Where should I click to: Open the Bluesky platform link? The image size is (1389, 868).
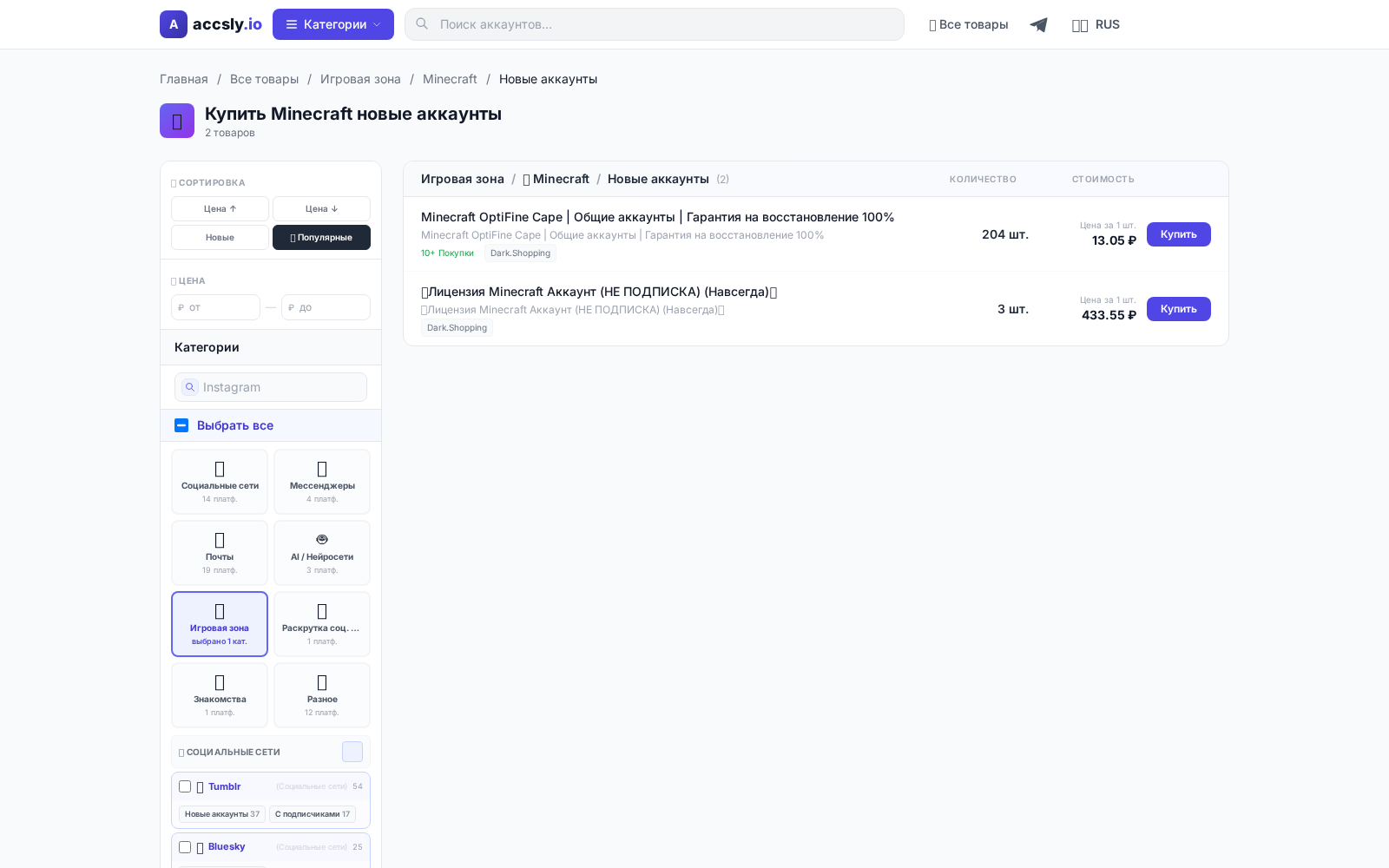click(227, 846)
